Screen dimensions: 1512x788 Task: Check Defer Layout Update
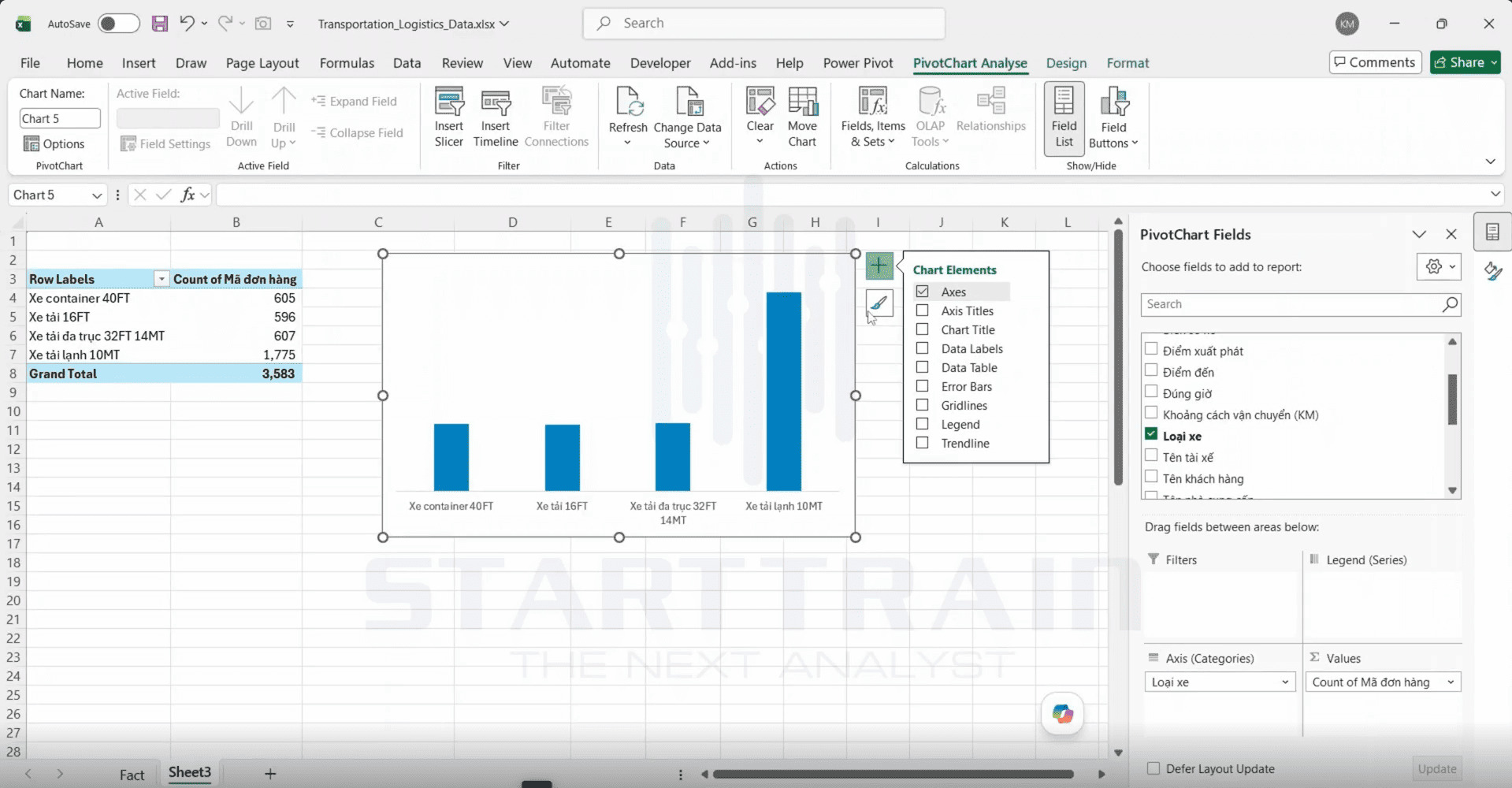(x=1154, y=768)
